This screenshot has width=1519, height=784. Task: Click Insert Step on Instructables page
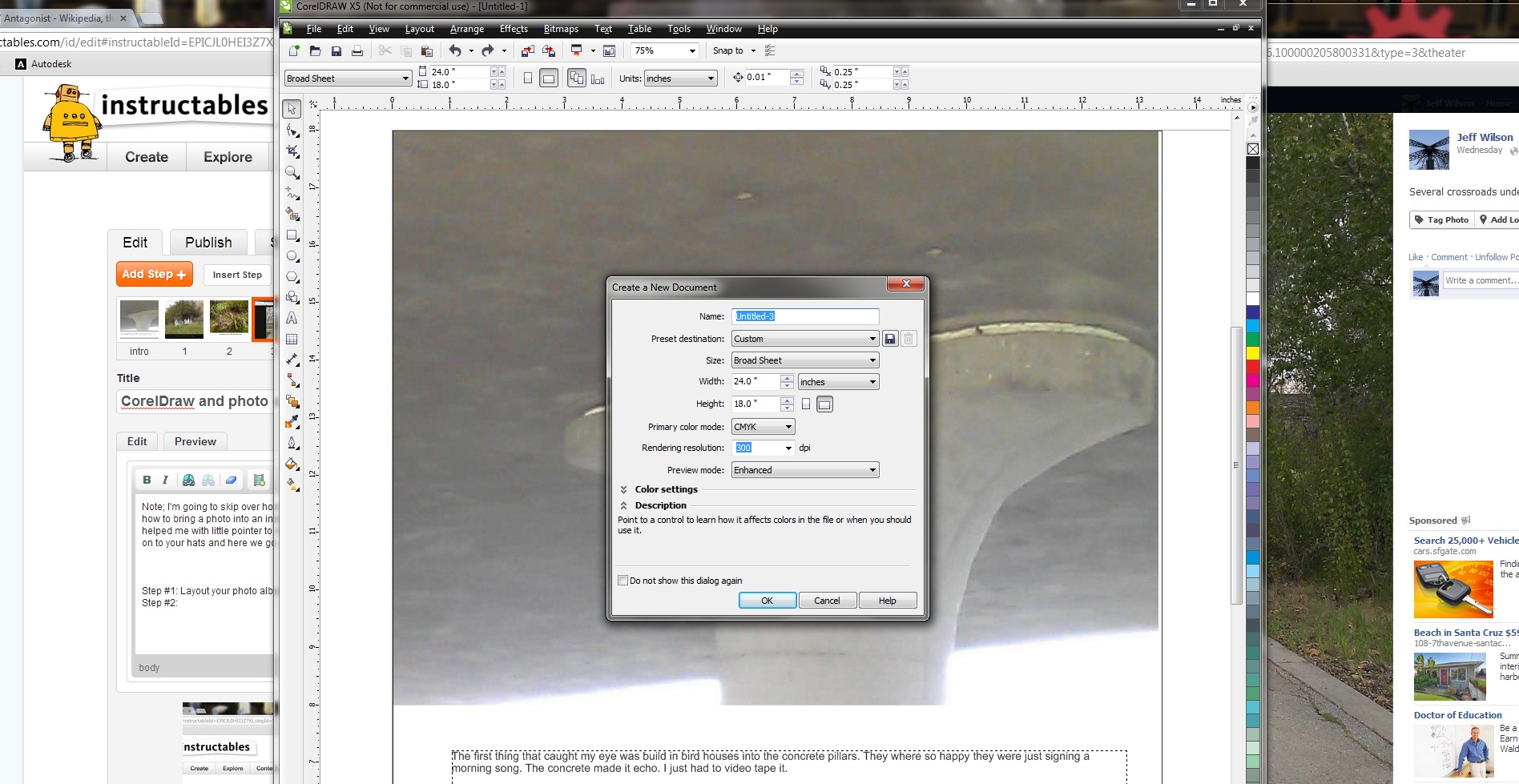click(237, 275)
